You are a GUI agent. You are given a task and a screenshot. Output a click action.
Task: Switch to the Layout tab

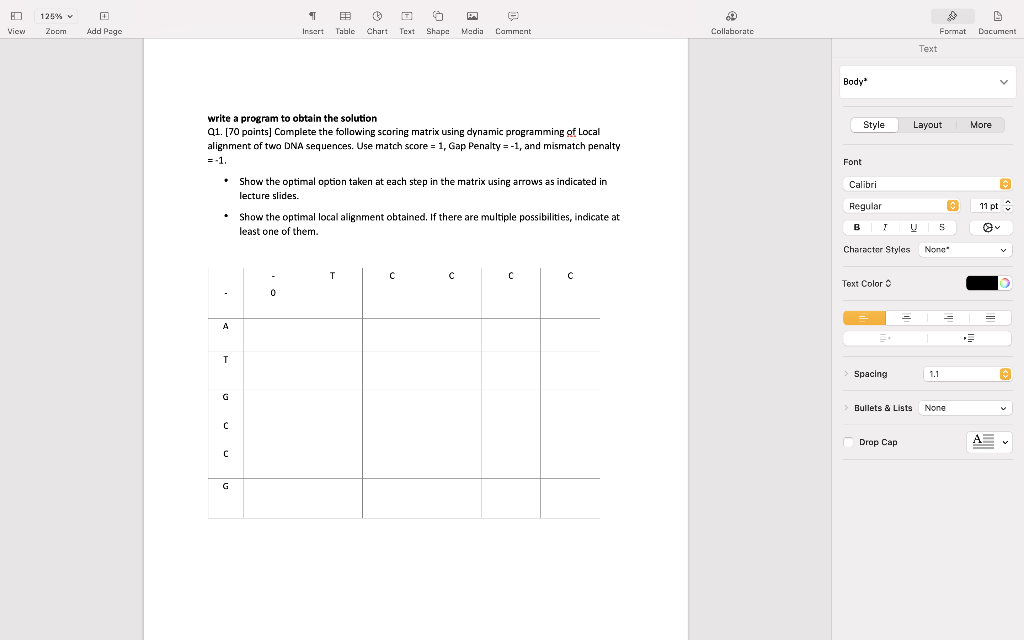(x=927, y=125)
